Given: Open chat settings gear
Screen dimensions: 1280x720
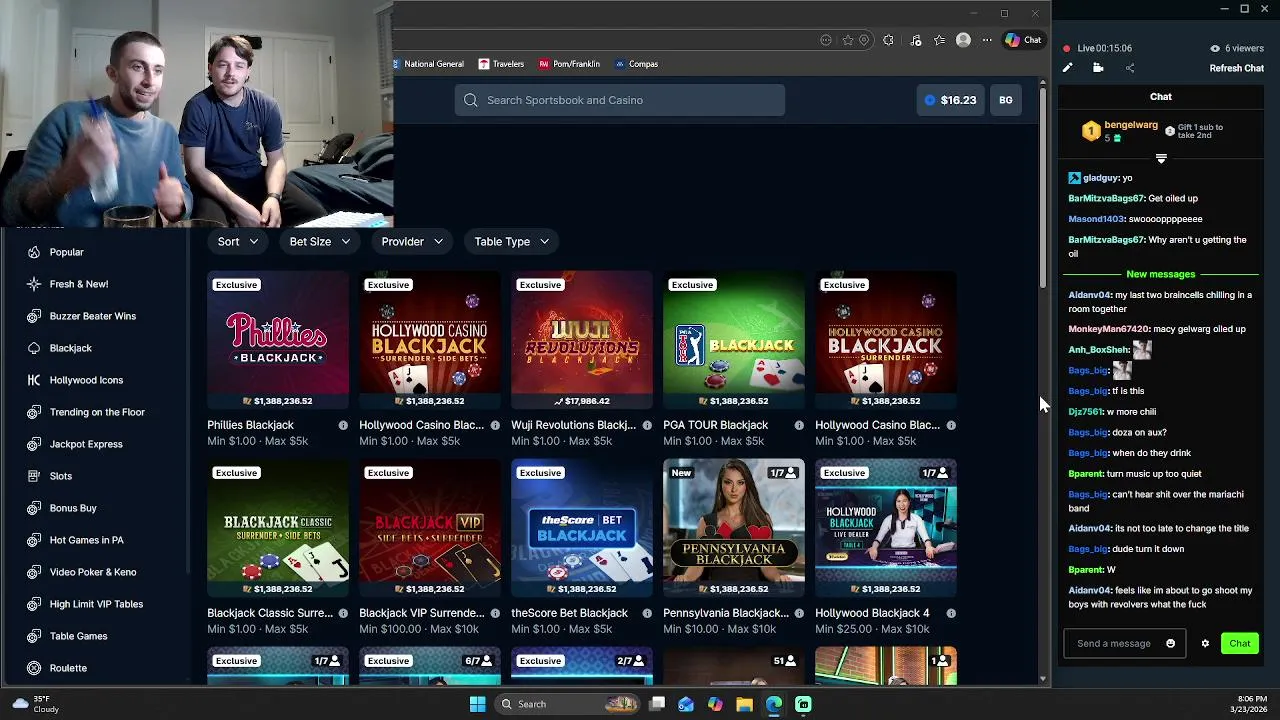Looking at the screenshot, I should [x=1205, y=644].
